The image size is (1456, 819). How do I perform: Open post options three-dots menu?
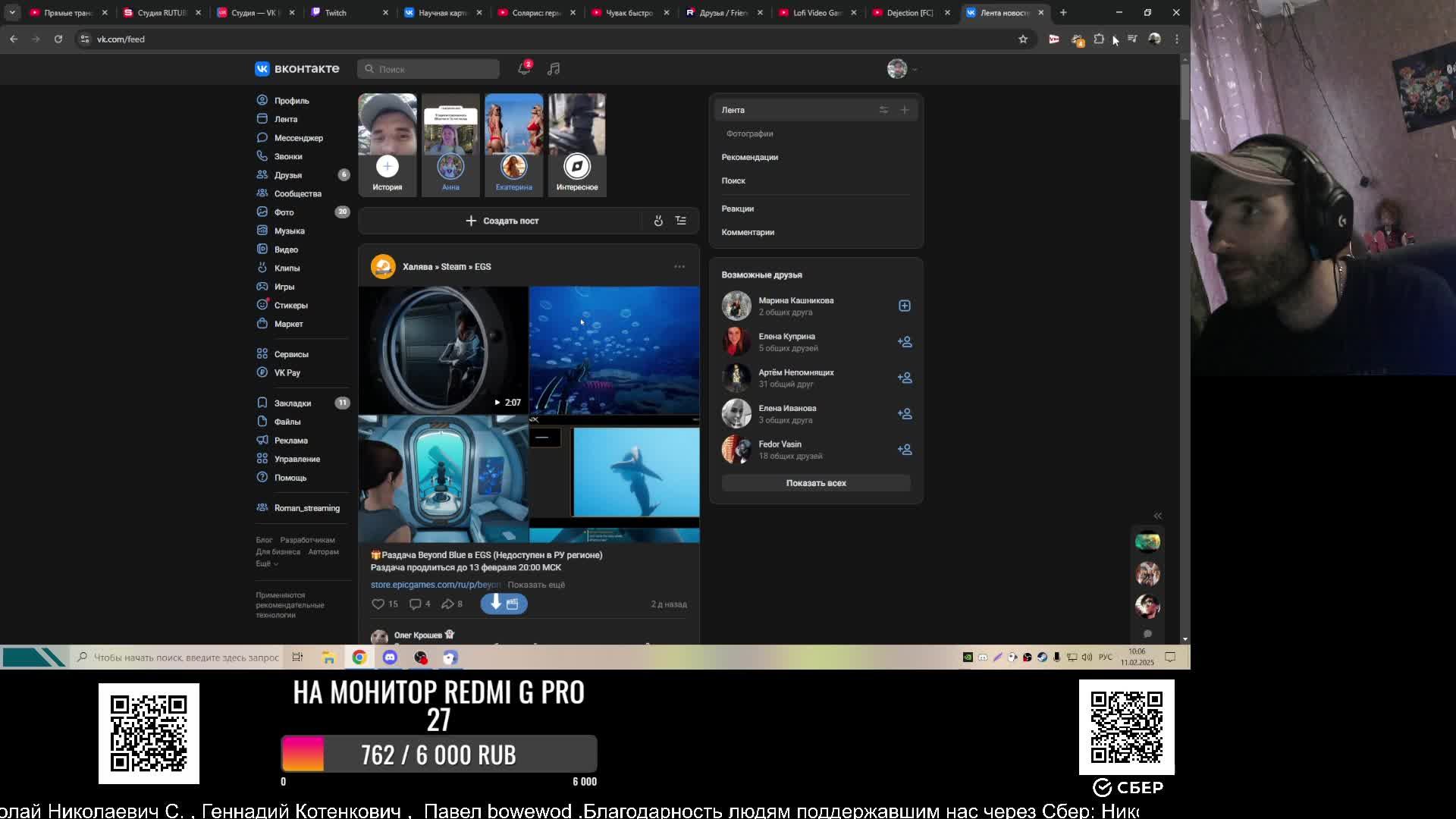(679, 267)
